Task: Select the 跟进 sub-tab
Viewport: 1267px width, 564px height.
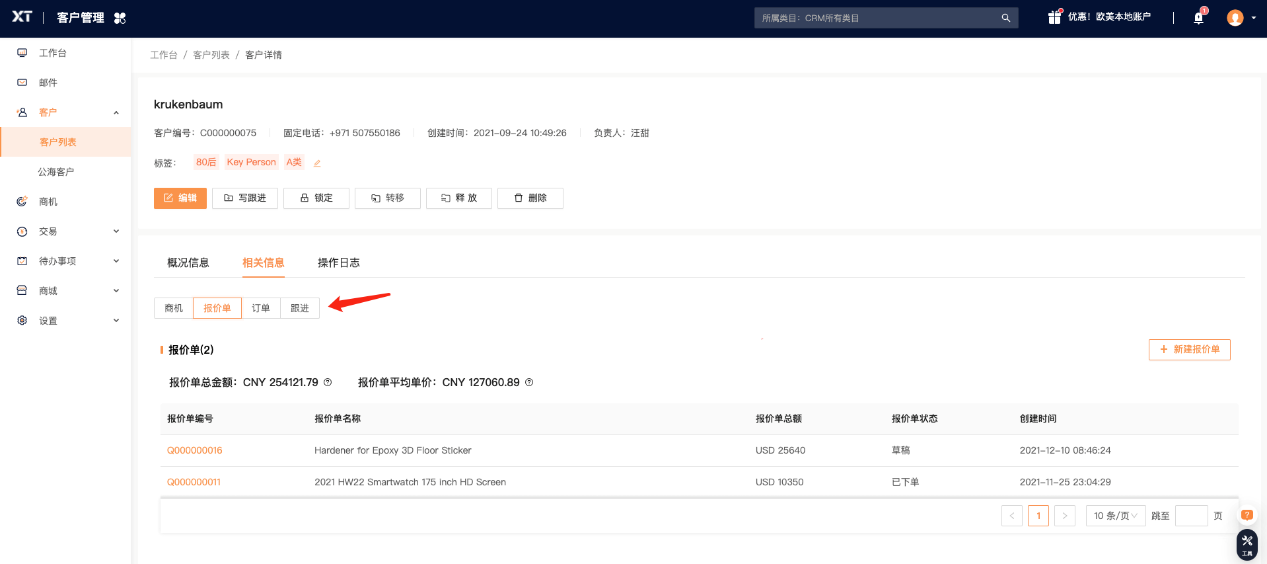Action: click(x=300, y=308)
